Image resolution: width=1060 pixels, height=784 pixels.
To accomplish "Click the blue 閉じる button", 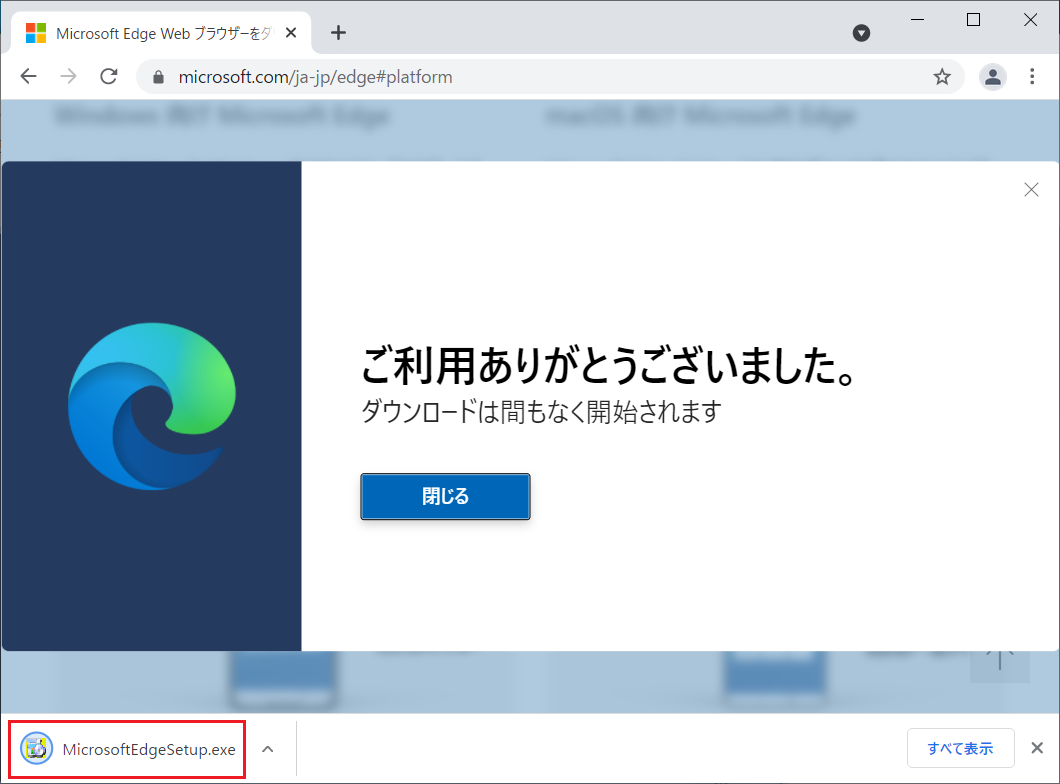I will tap(445, 497).
